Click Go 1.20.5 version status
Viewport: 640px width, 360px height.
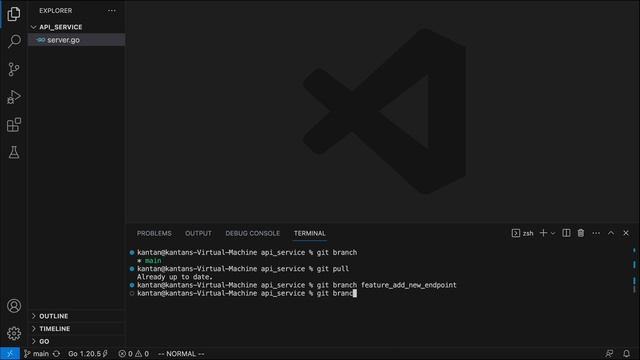(x=87, y=354)
